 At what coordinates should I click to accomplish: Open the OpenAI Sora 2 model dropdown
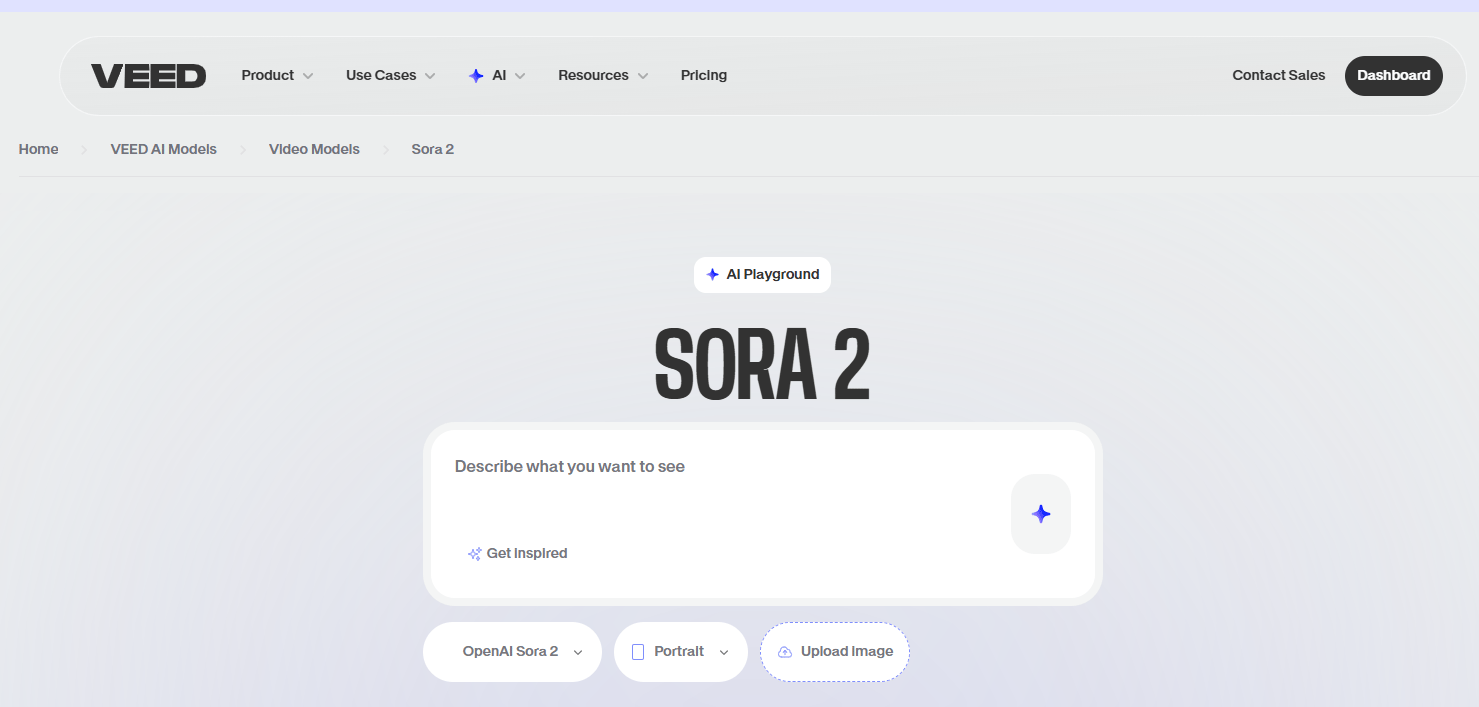click(512, 652)
